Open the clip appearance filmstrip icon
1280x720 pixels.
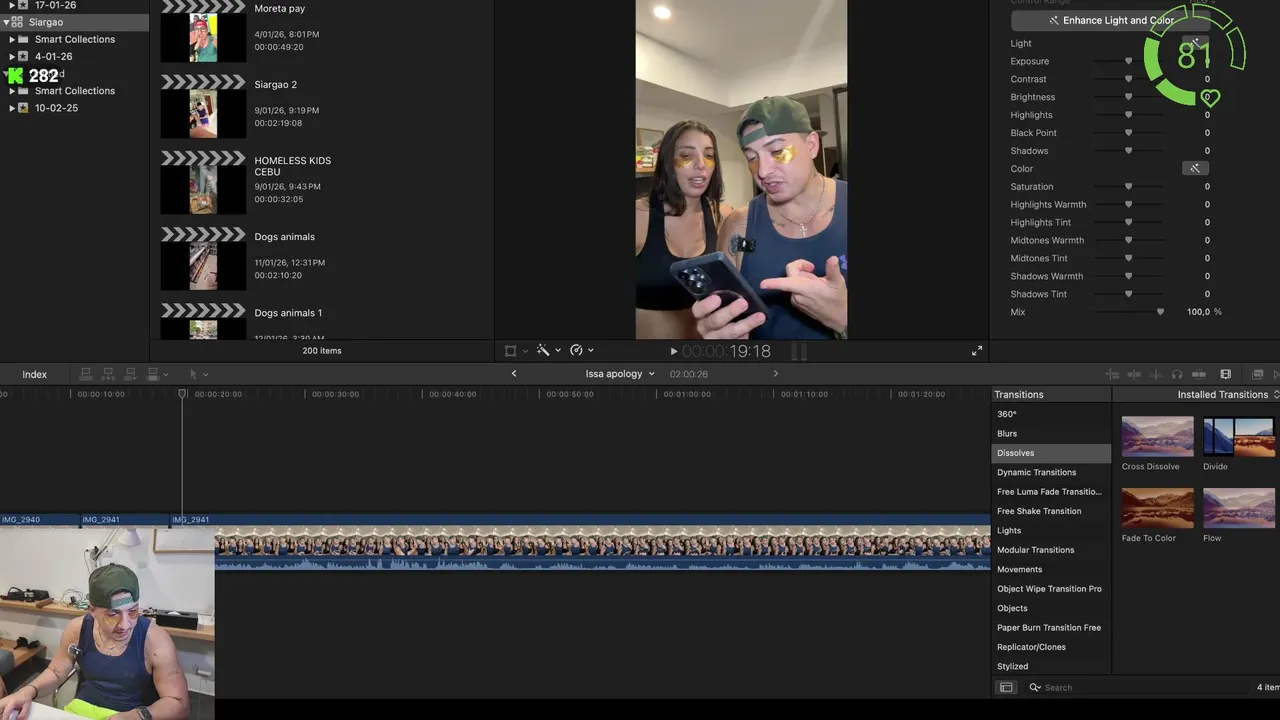click(x=1226, y=374)
